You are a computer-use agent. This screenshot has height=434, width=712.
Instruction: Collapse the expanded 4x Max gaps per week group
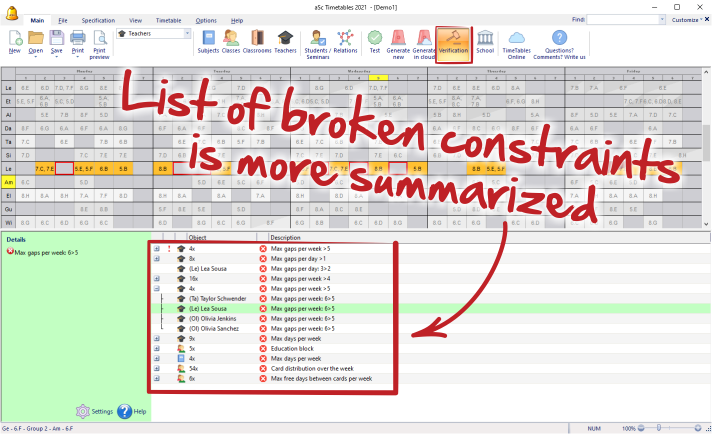coord(157,289)
